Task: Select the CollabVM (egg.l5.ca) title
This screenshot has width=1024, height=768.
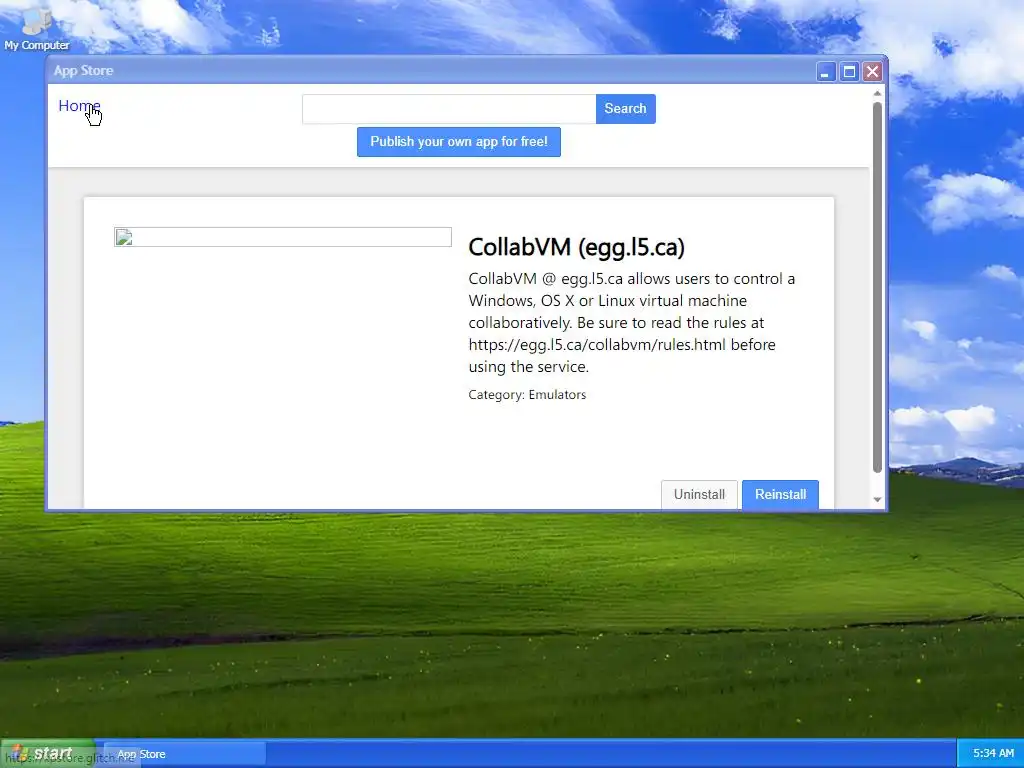Action: click(577, 247)
